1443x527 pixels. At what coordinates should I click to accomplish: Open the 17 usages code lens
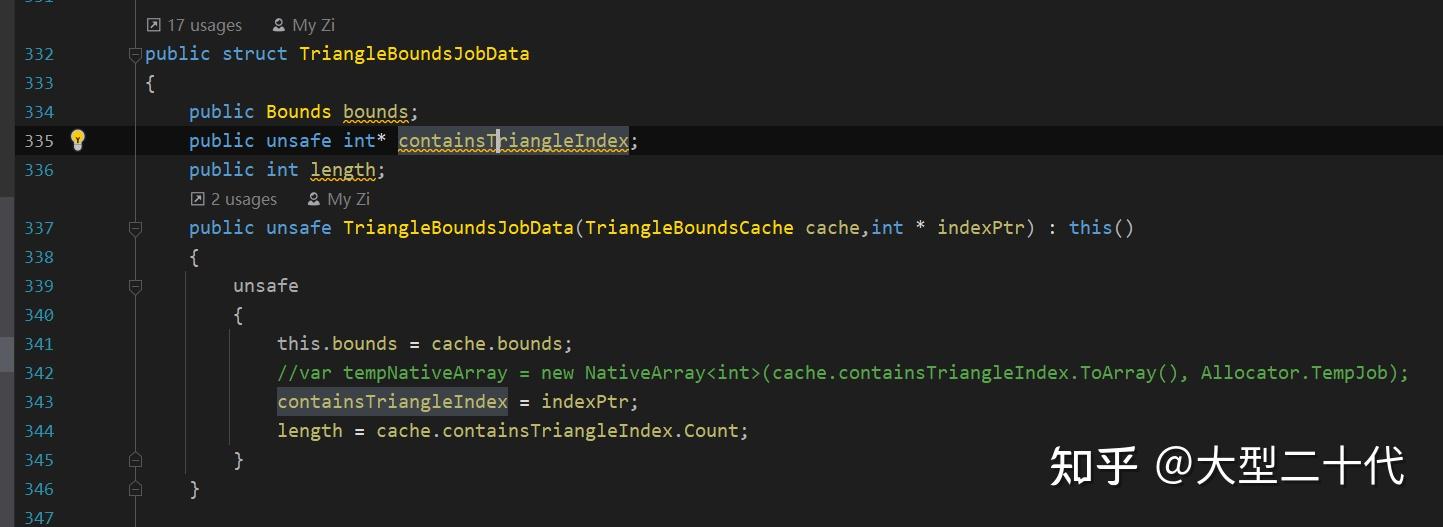point(195,25)
